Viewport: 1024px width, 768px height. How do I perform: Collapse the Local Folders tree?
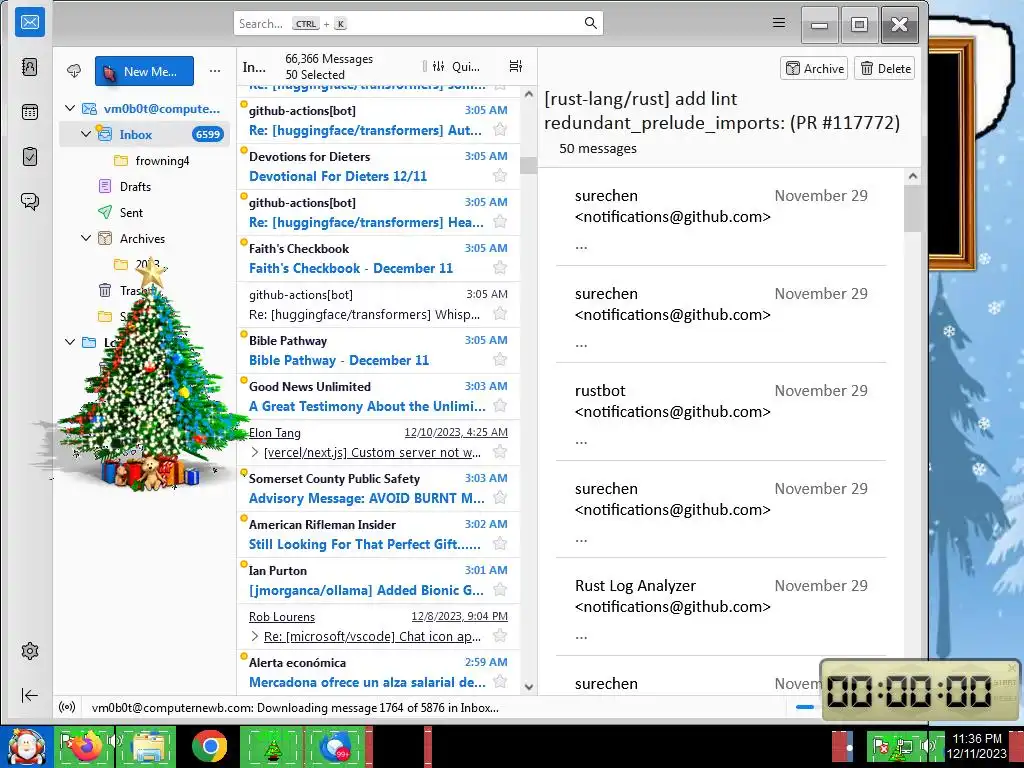[x=70, y=342]
